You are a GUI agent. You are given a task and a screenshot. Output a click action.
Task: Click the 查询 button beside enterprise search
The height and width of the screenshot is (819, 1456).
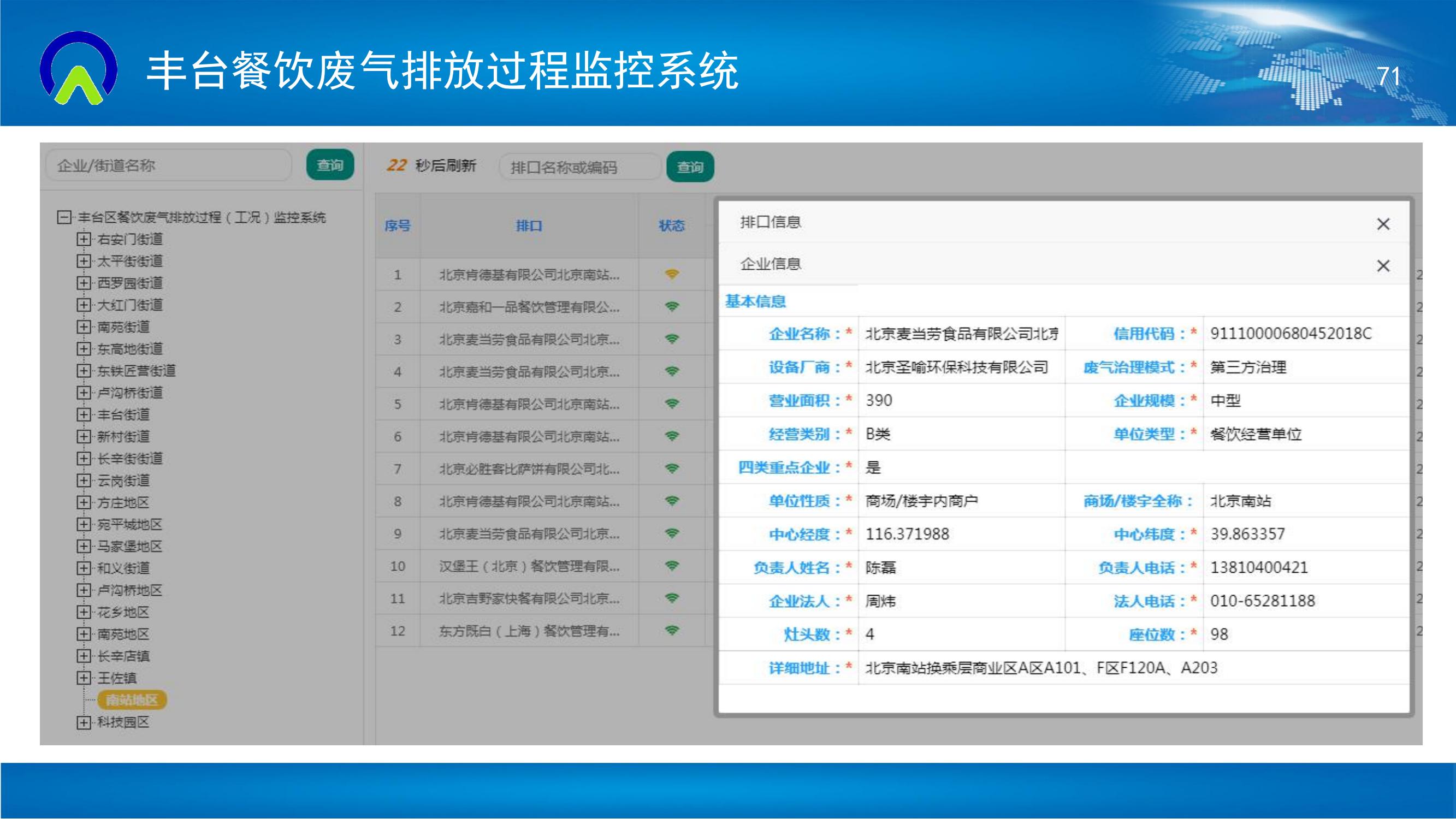[330, 165]
